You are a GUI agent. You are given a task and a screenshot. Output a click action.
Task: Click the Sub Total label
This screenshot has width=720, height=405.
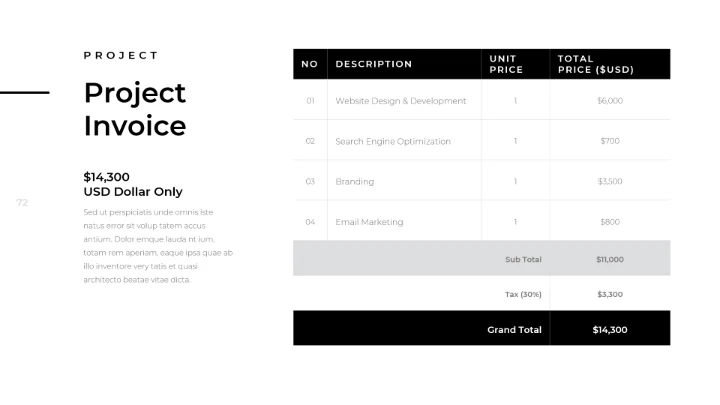point(523,259)
